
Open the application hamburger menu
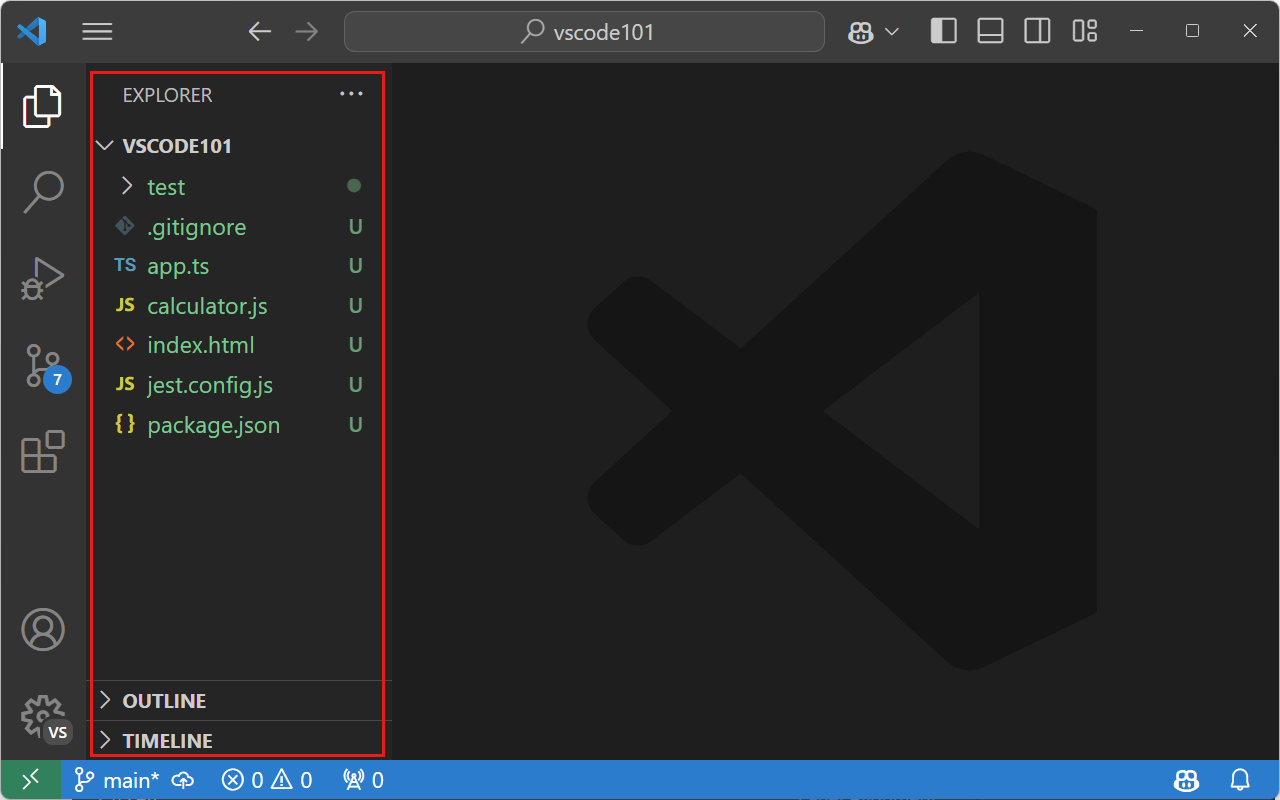[97, 31]
